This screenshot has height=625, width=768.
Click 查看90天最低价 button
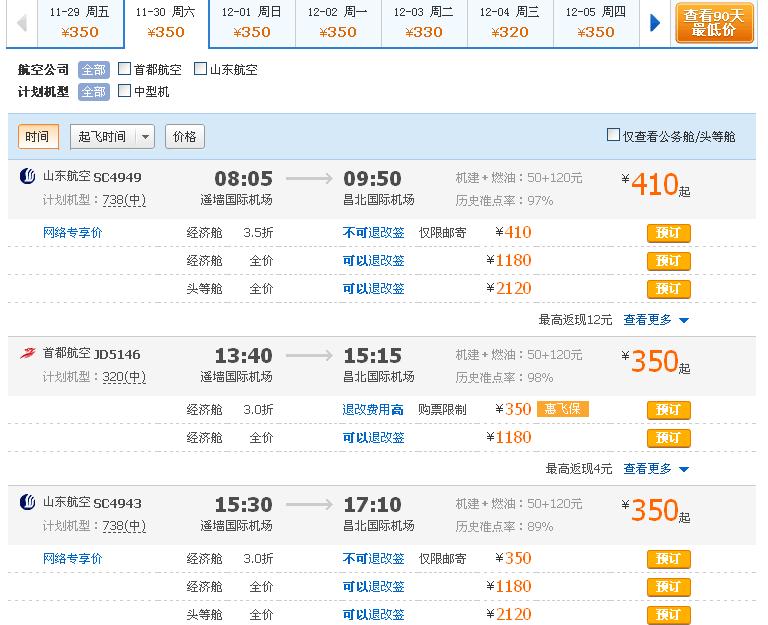714,22
